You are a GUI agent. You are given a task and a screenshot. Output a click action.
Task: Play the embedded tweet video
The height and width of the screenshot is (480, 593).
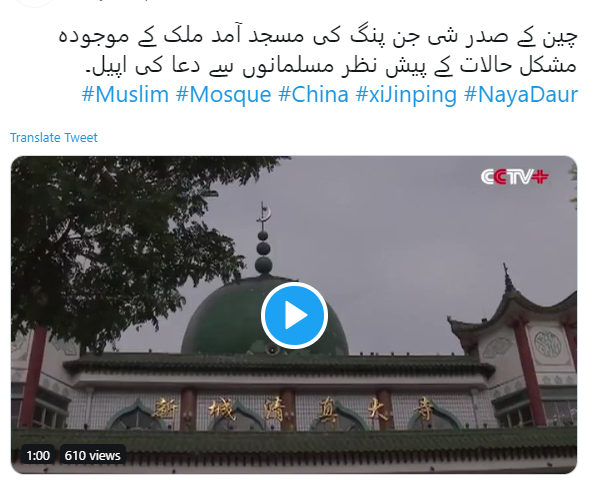point(294,315)
